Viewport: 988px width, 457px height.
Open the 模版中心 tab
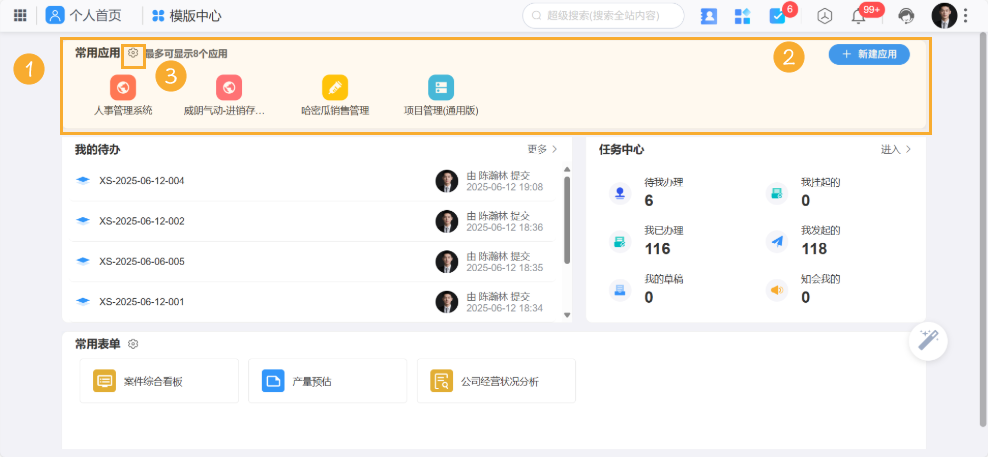click(x=187, y=16)
